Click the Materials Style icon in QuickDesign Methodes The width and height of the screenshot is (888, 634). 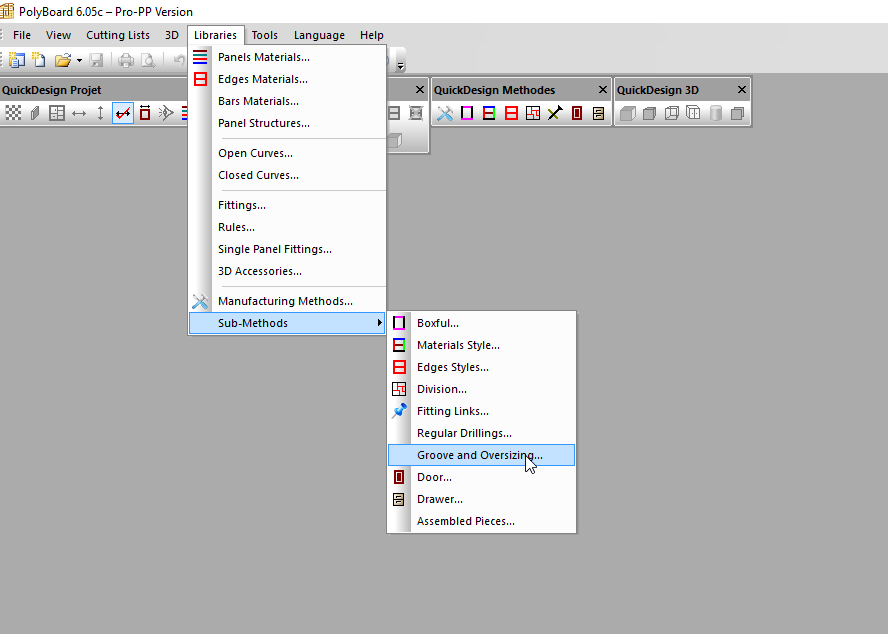[489, 113]
